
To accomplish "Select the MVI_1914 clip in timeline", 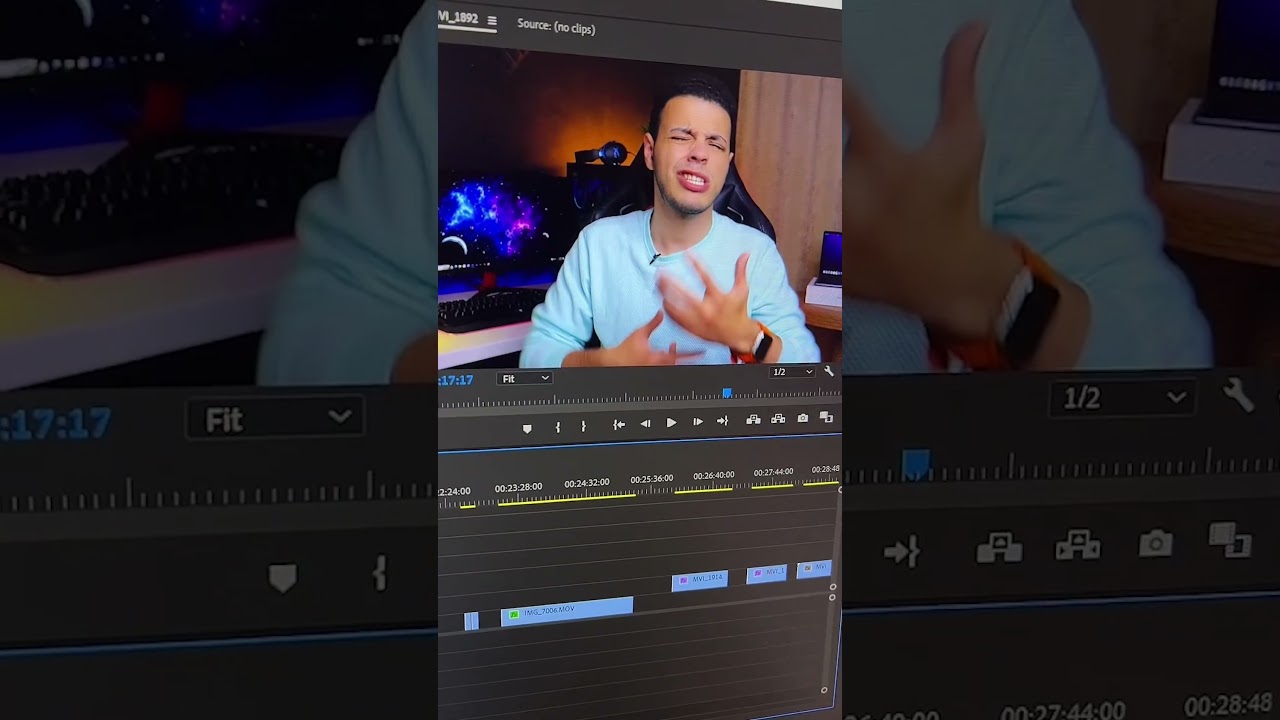I will pyautogui.click(x=699, y=579).
